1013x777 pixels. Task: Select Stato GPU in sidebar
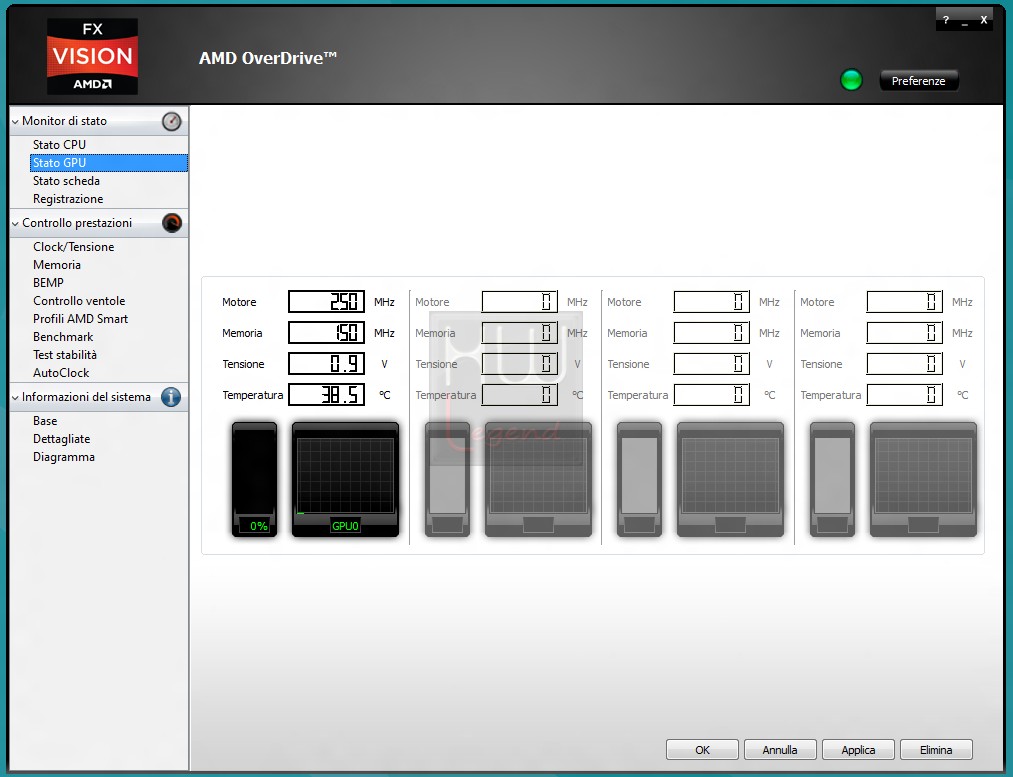[x=109, y=163]
